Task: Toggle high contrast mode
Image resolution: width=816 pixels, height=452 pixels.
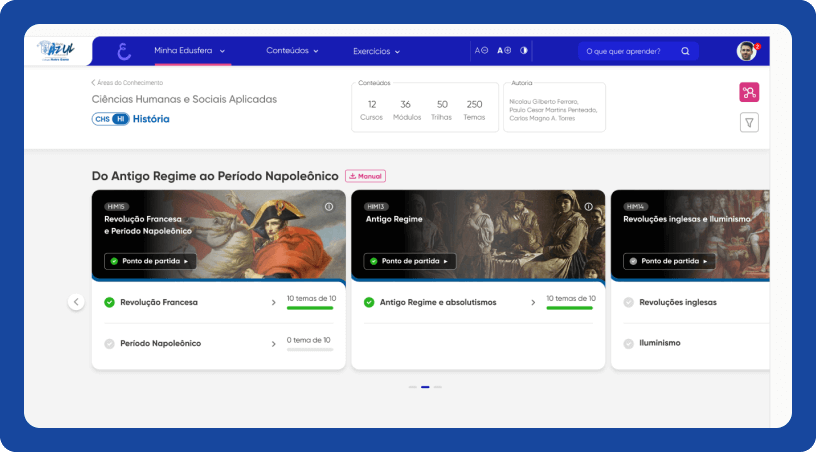Action: pos(524,50)
